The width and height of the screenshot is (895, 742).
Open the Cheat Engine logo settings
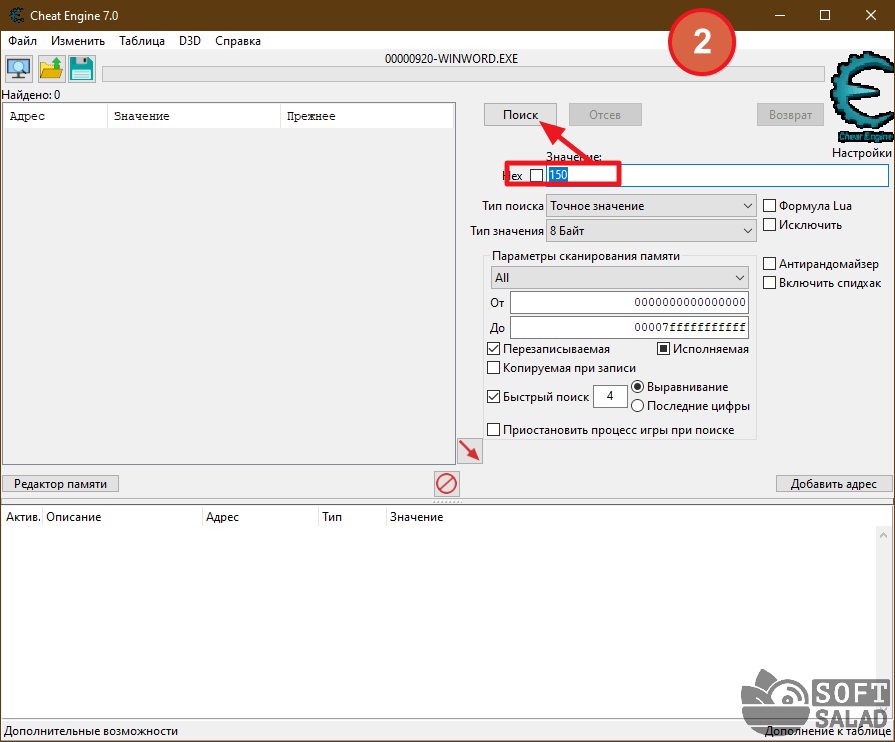862,97
